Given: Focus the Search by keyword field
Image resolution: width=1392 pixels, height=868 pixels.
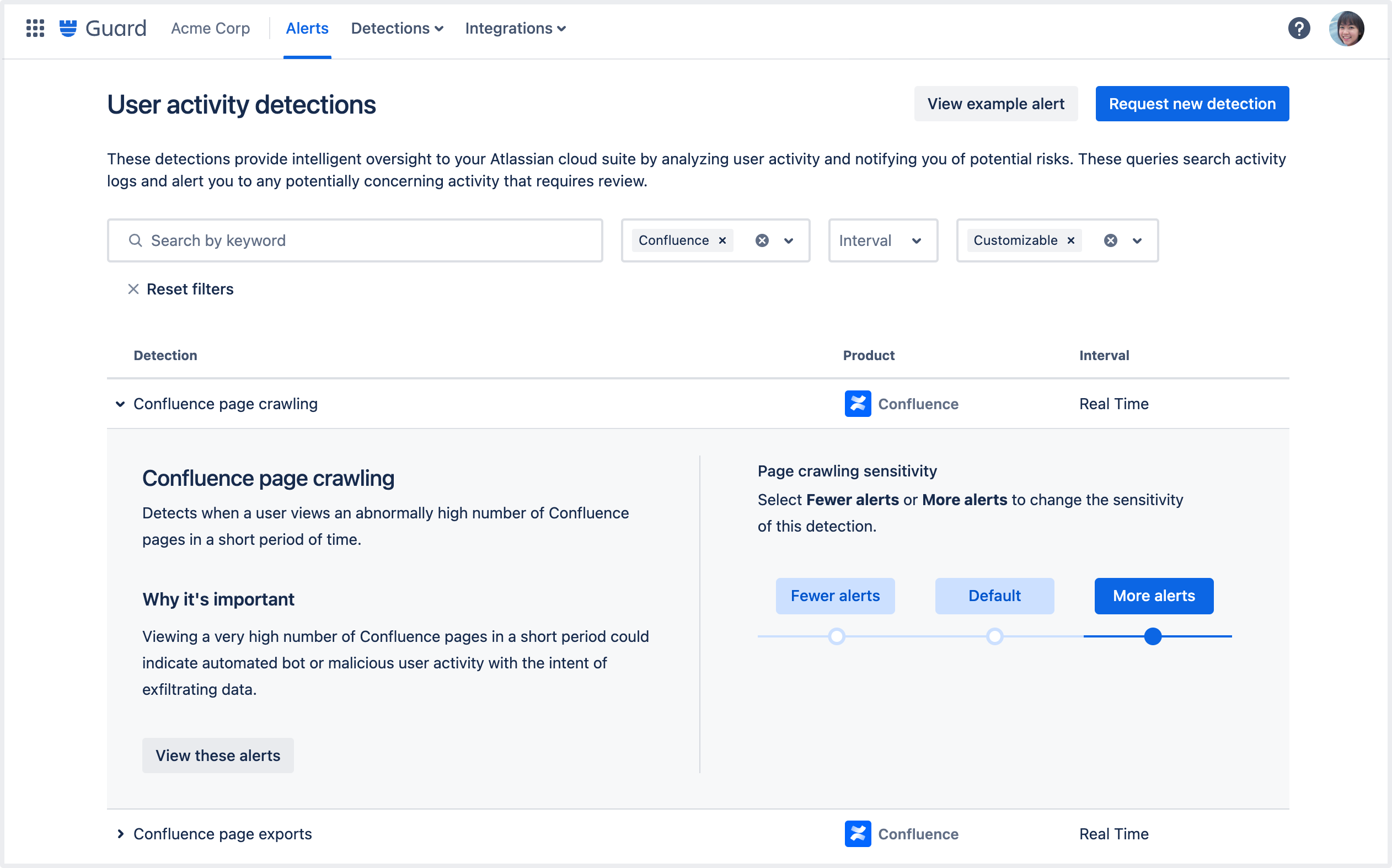Looking at the screenshot, I should pos(355,240).
